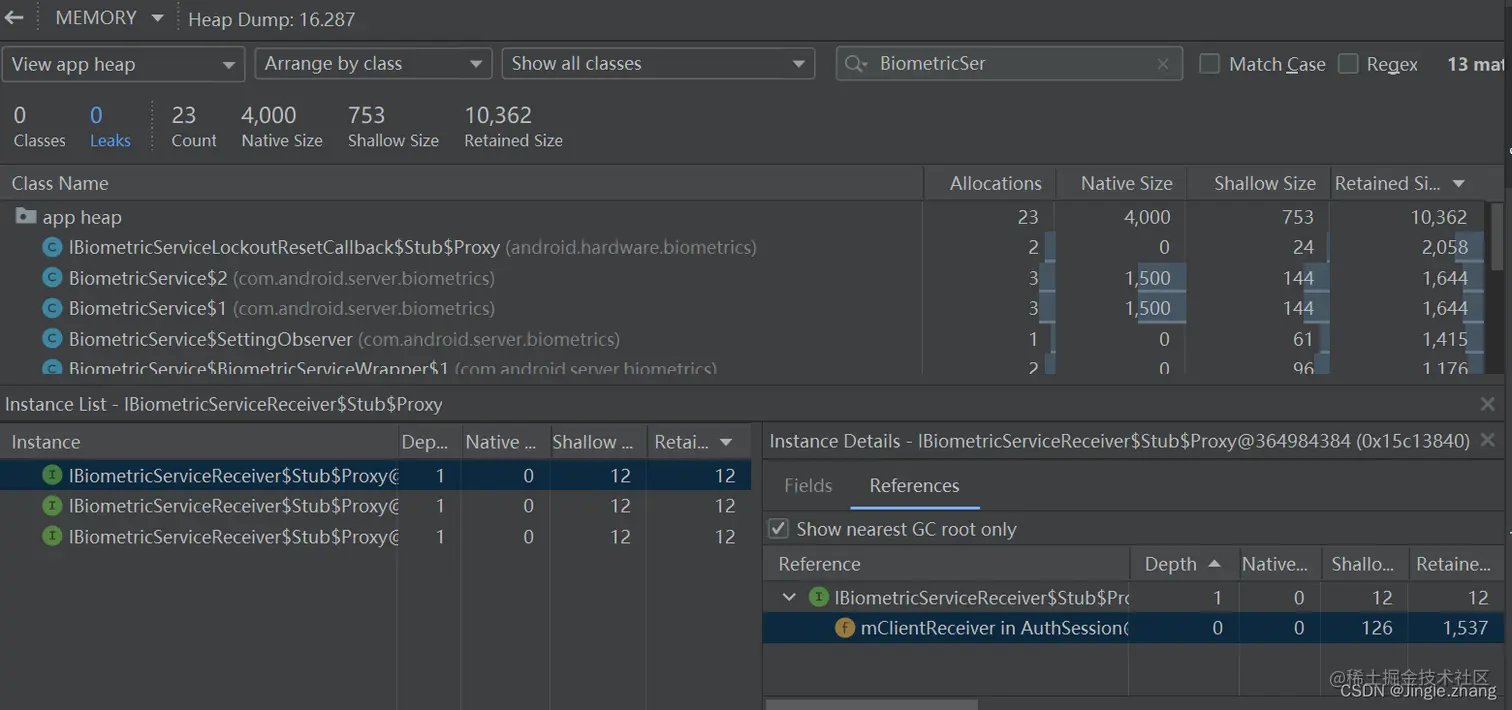Screen dimensions: 1512x710
Task: Sort by Allocations column header
Action: click(988, 183)
